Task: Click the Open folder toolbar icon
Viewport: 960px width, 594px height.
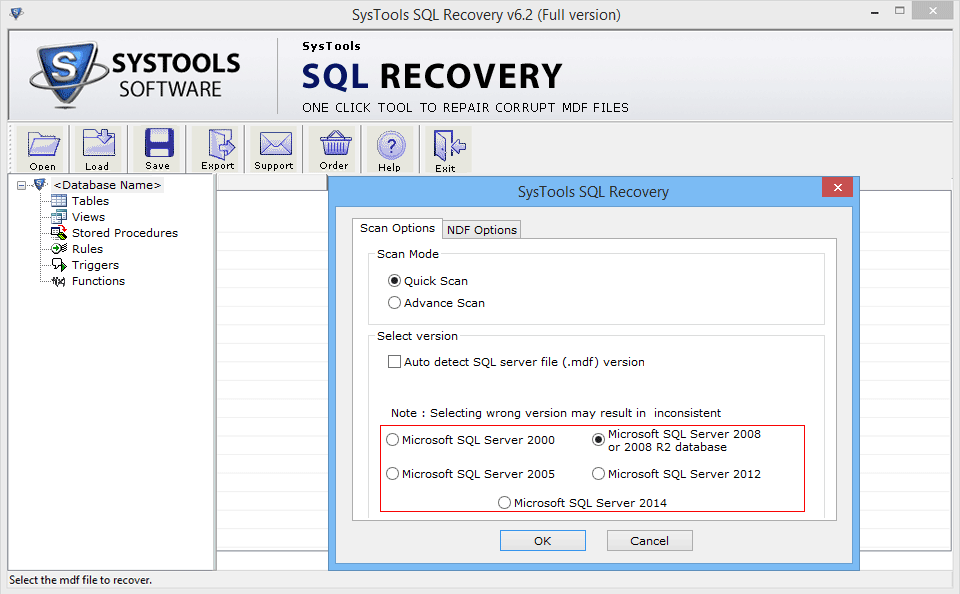Action: click(43, 145)
